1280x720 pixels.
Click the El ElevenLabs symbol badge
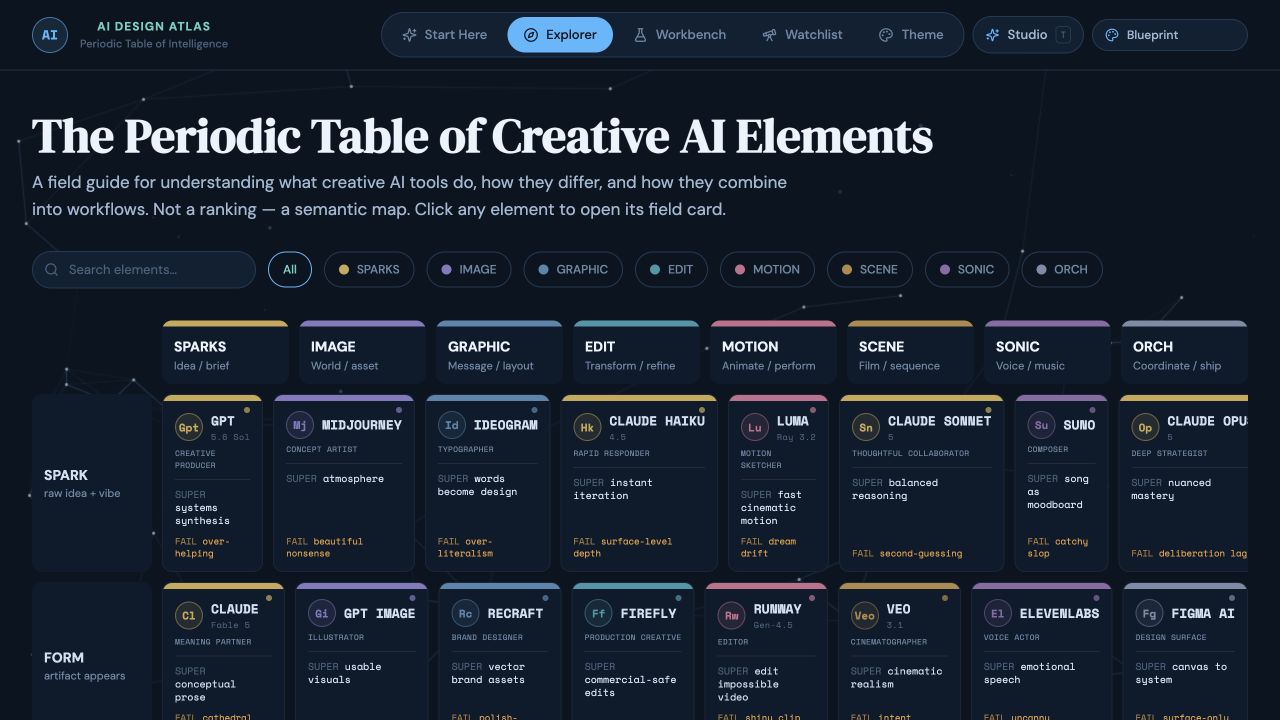997,613
